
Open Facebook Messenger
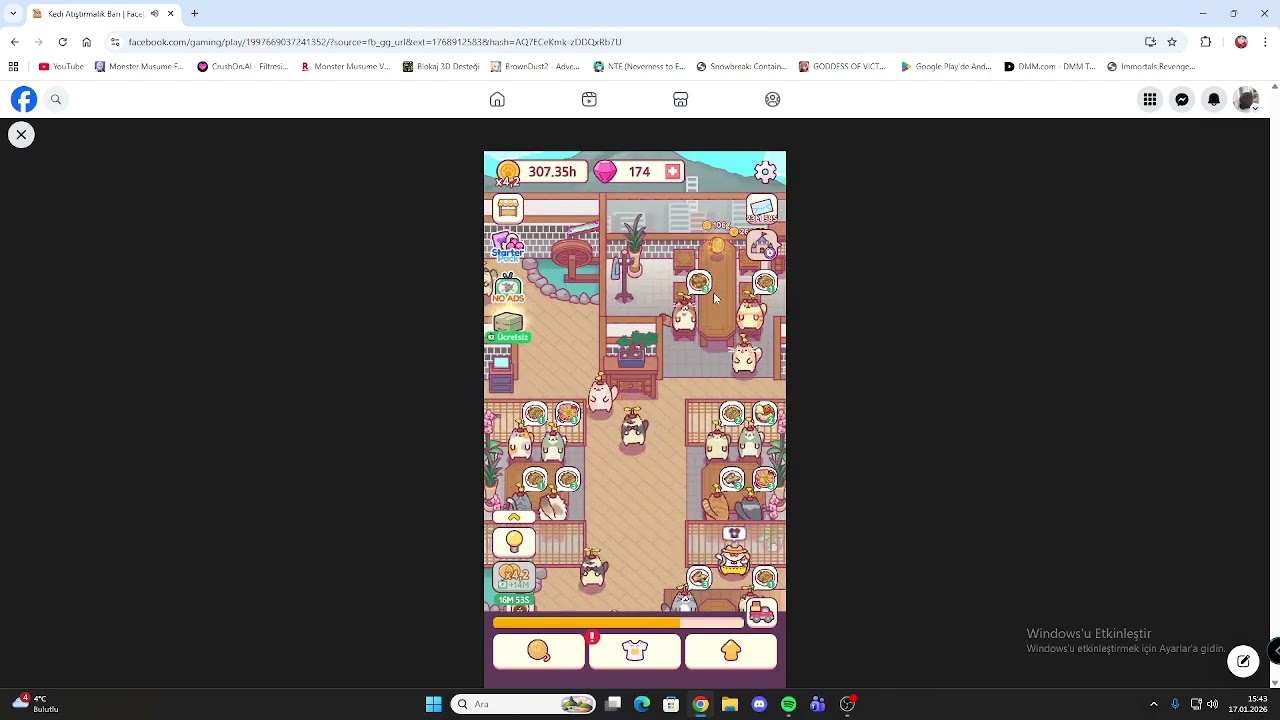point(1182,99)
